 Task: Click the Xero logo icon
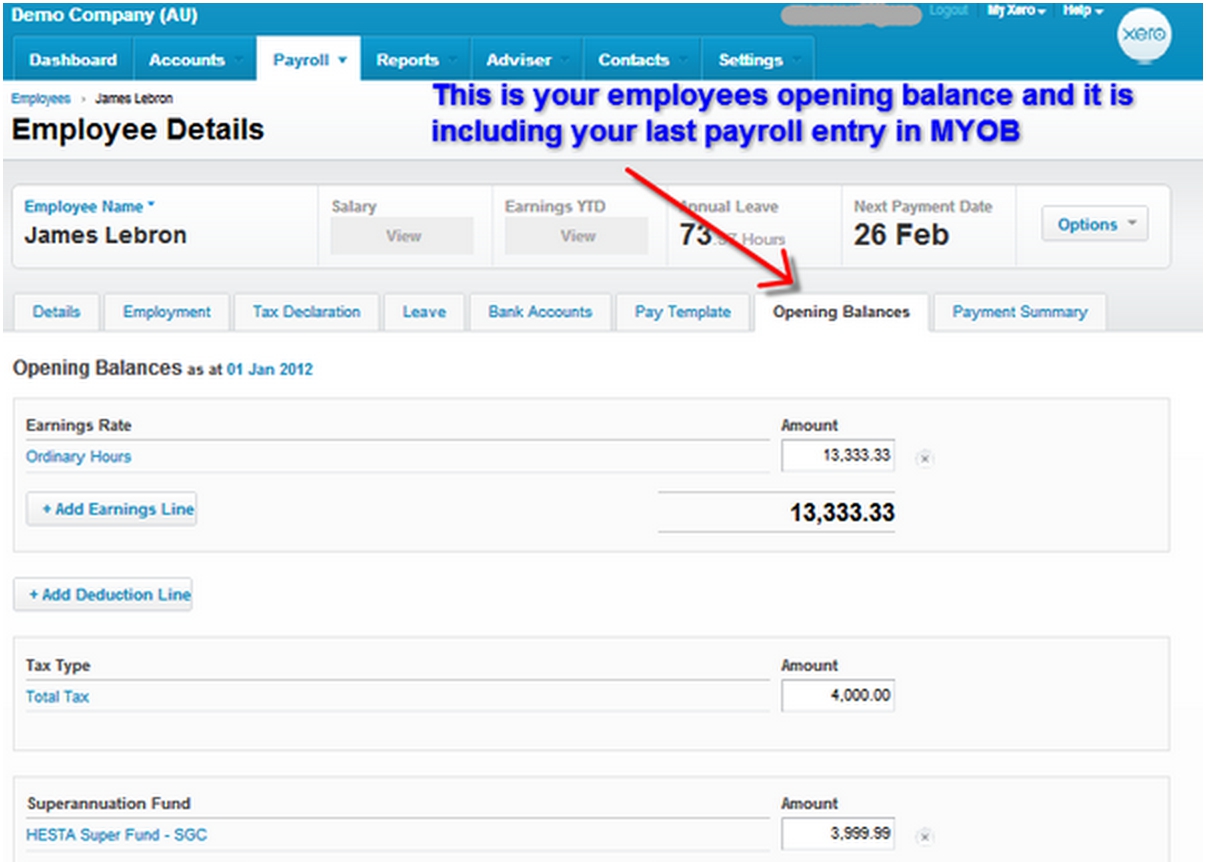click(x=1143, y=35)
